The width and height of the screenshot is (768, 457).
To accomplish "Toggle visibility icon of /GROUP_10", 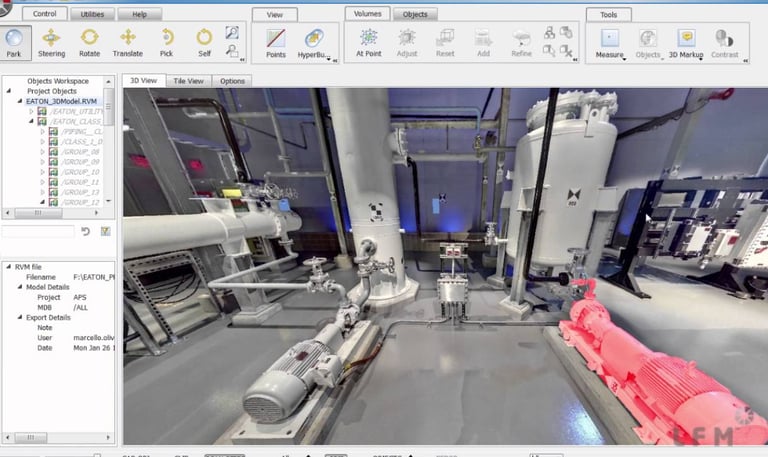I will tap(53, 172).
